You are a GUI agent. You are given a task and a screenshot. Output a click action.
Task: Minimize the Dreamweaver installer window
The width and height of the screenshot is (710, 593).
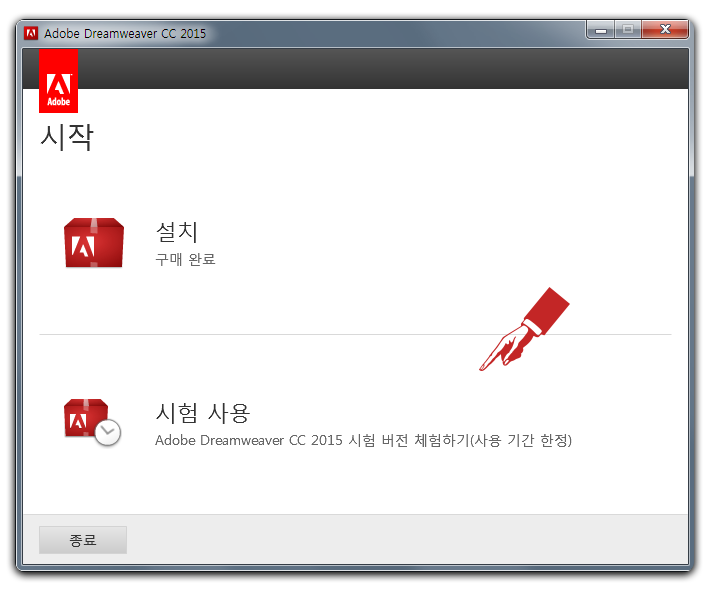(600, 30)
